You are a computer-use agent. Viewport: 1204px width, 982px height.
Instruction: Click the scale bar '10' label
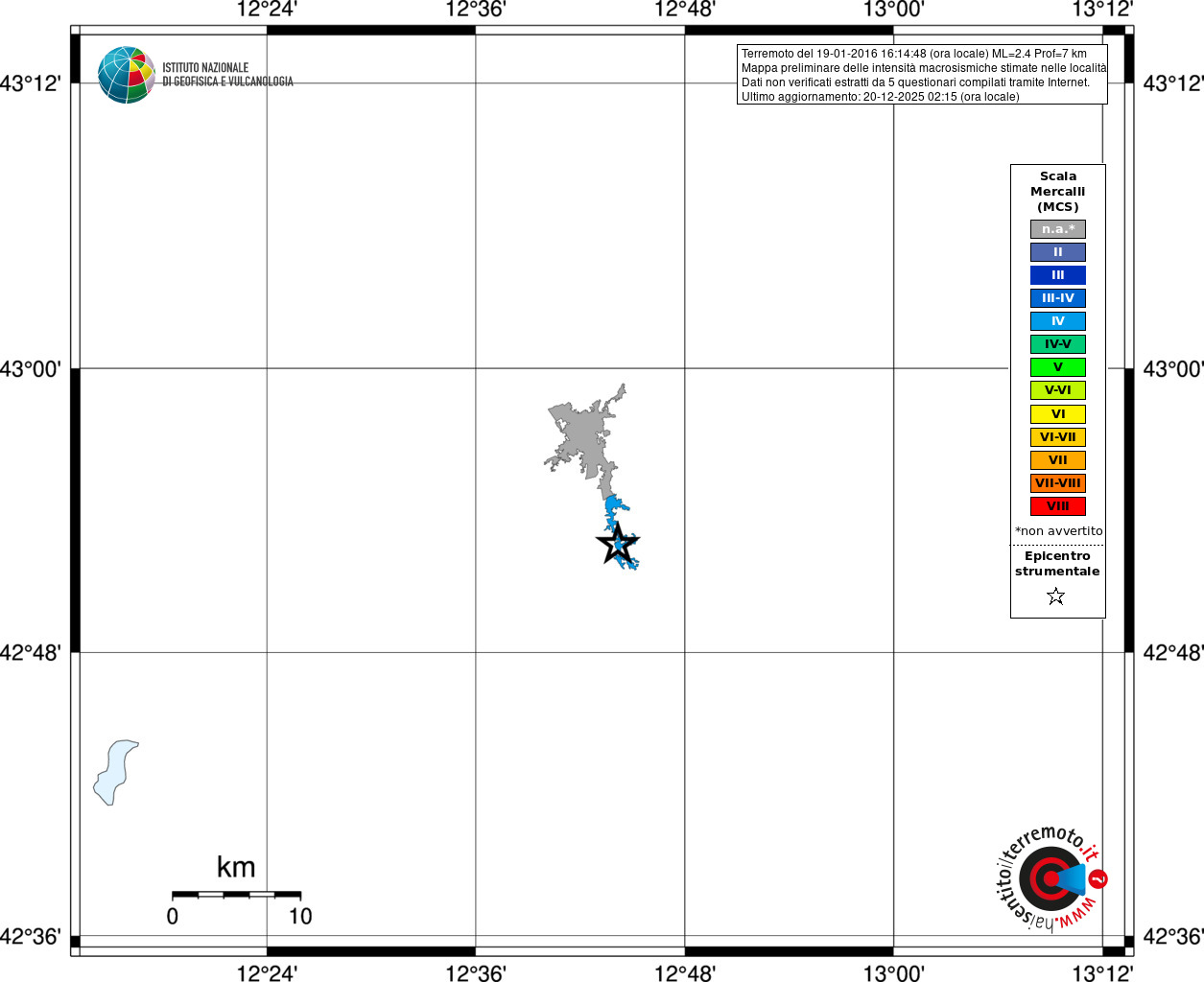point(300,916)
